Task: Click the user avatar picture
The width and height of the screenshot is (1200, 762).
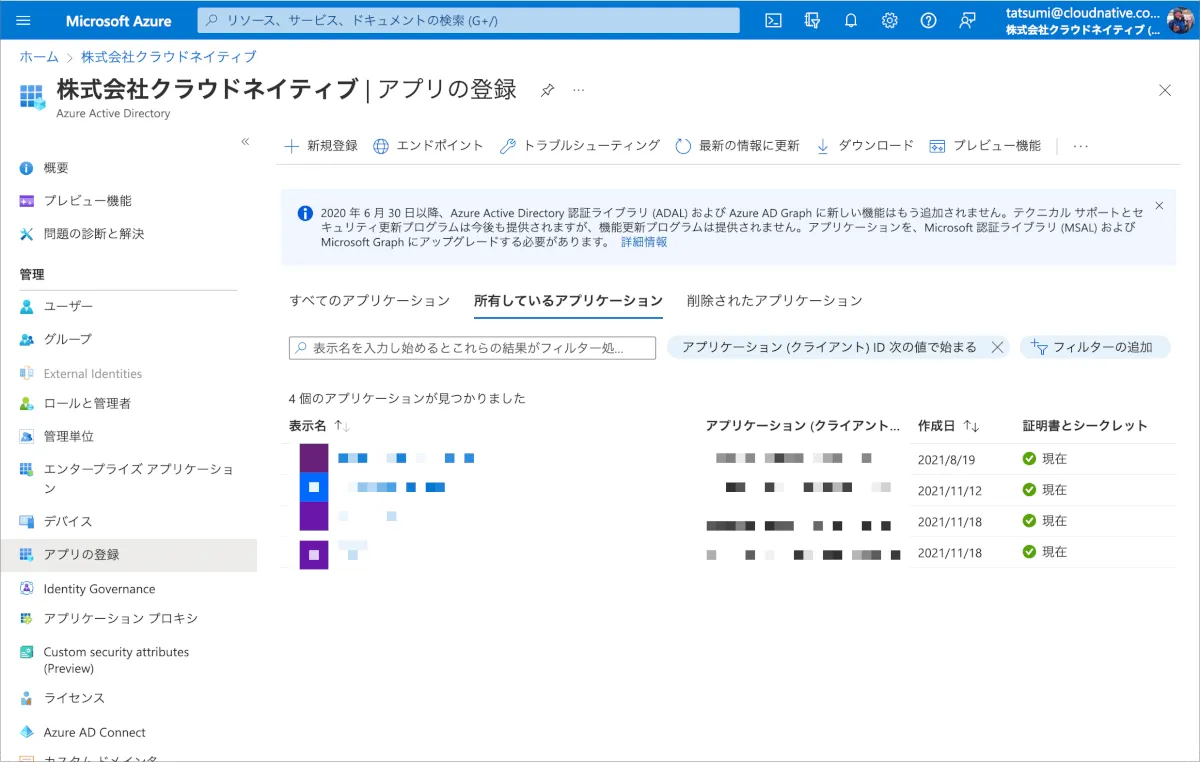Action: click(x=1180, y=20)
